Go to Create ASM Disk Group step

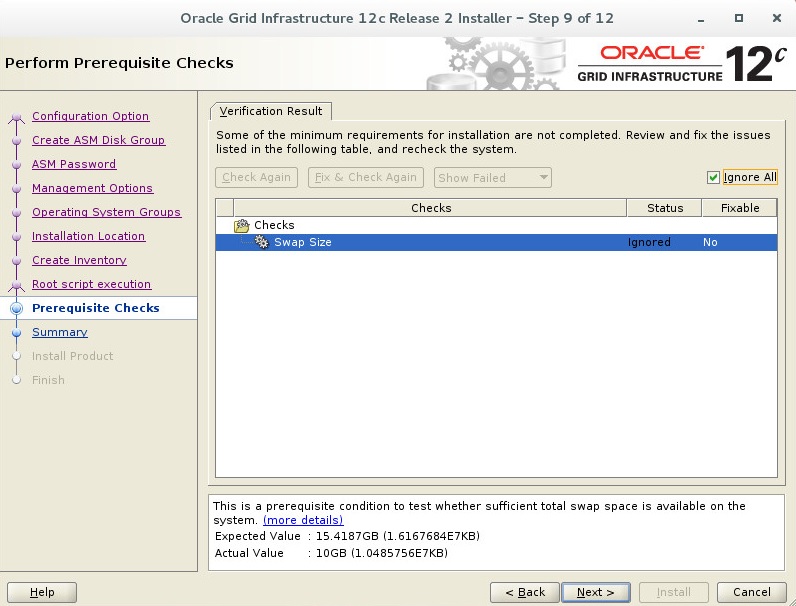[98, 140]
